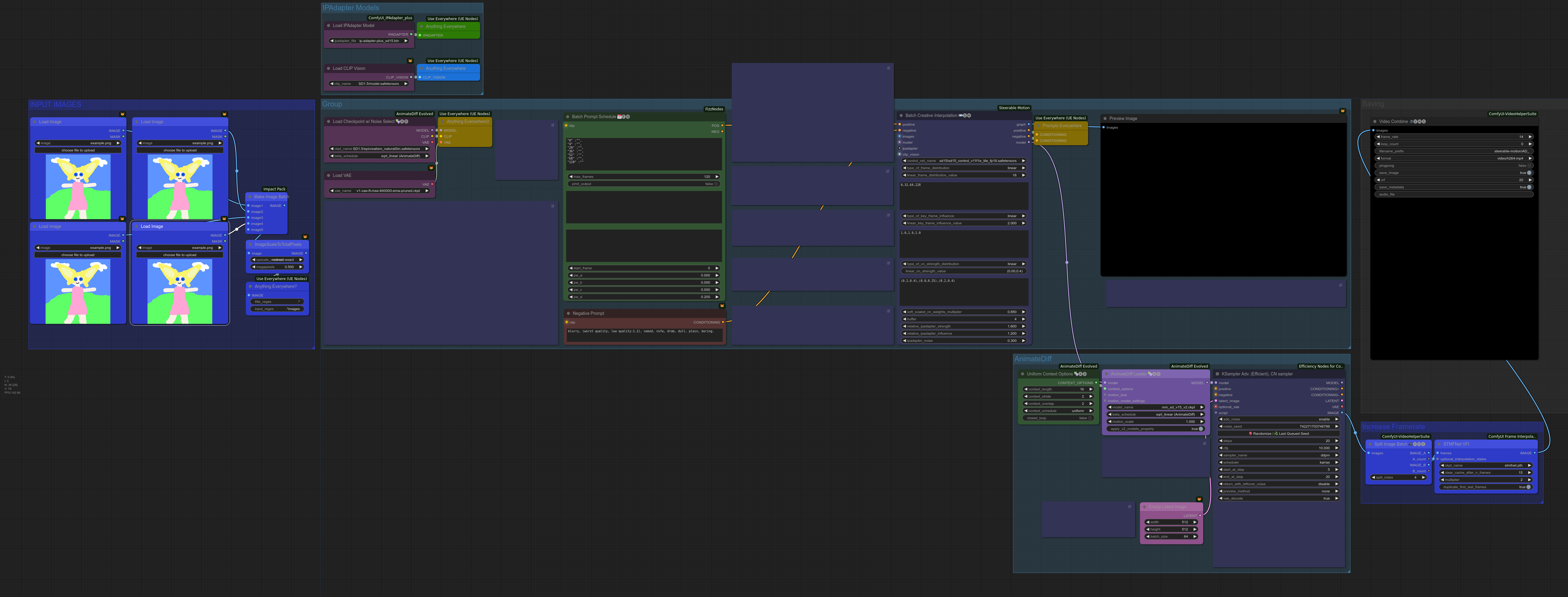Click the edit icon on note below Preview Image

coord(1340,285)
